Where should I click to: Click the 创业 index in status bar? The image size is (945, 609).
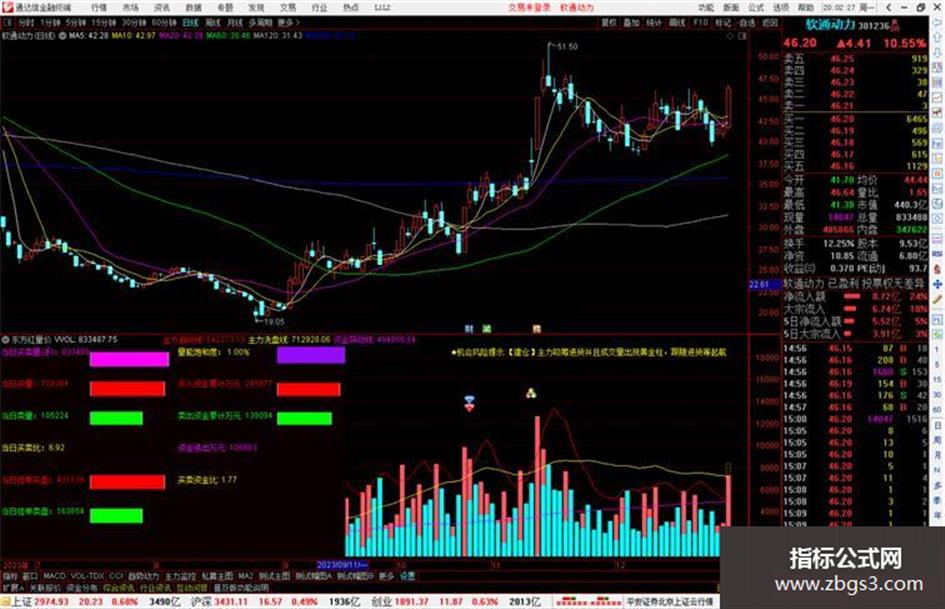380,602
